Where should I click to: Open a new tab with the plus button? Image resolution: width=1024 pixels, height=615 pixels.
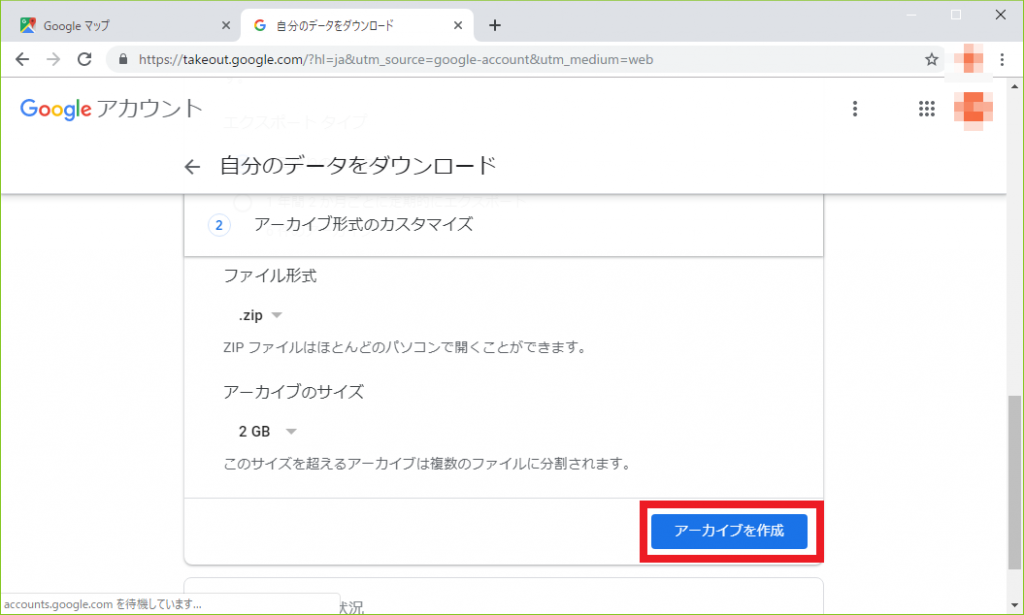494,25
